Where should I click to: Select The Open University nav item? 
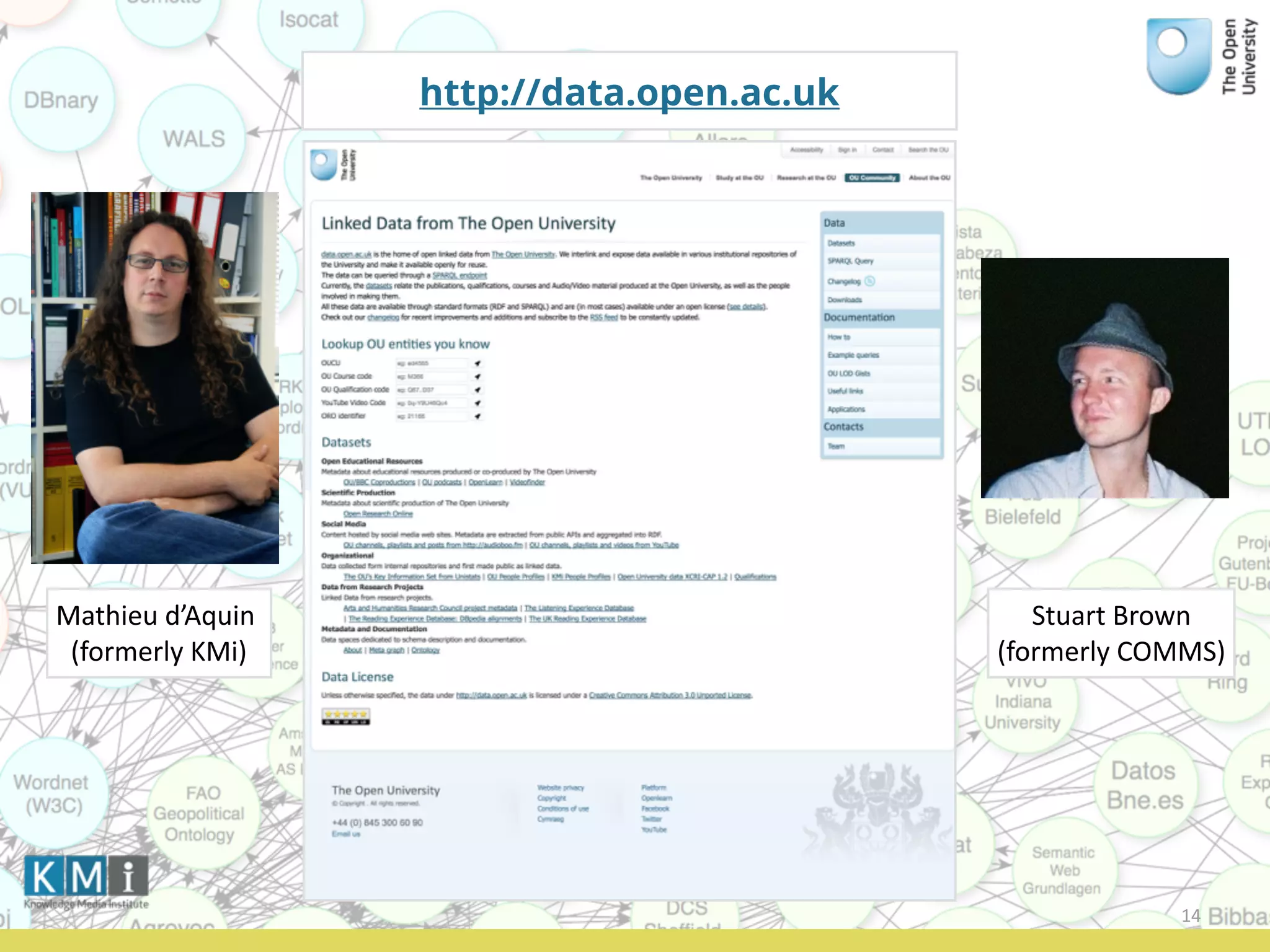point(671,178)
